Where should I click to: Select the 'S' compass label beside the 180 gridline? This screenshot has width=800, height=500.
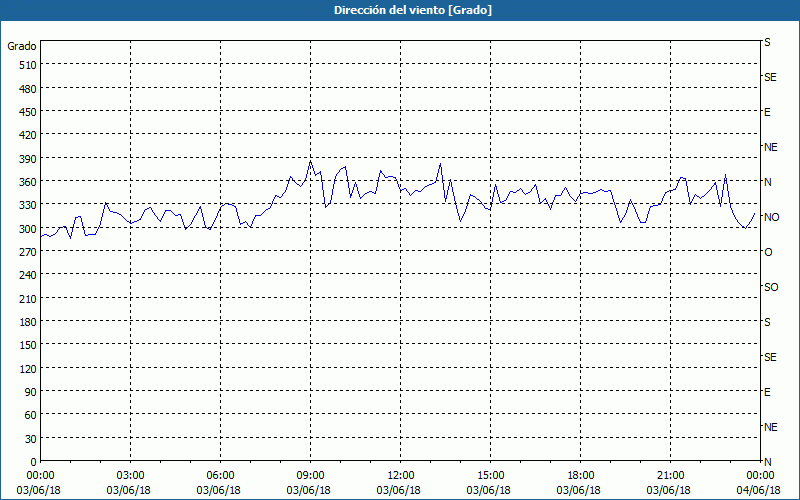click(767, 322)
